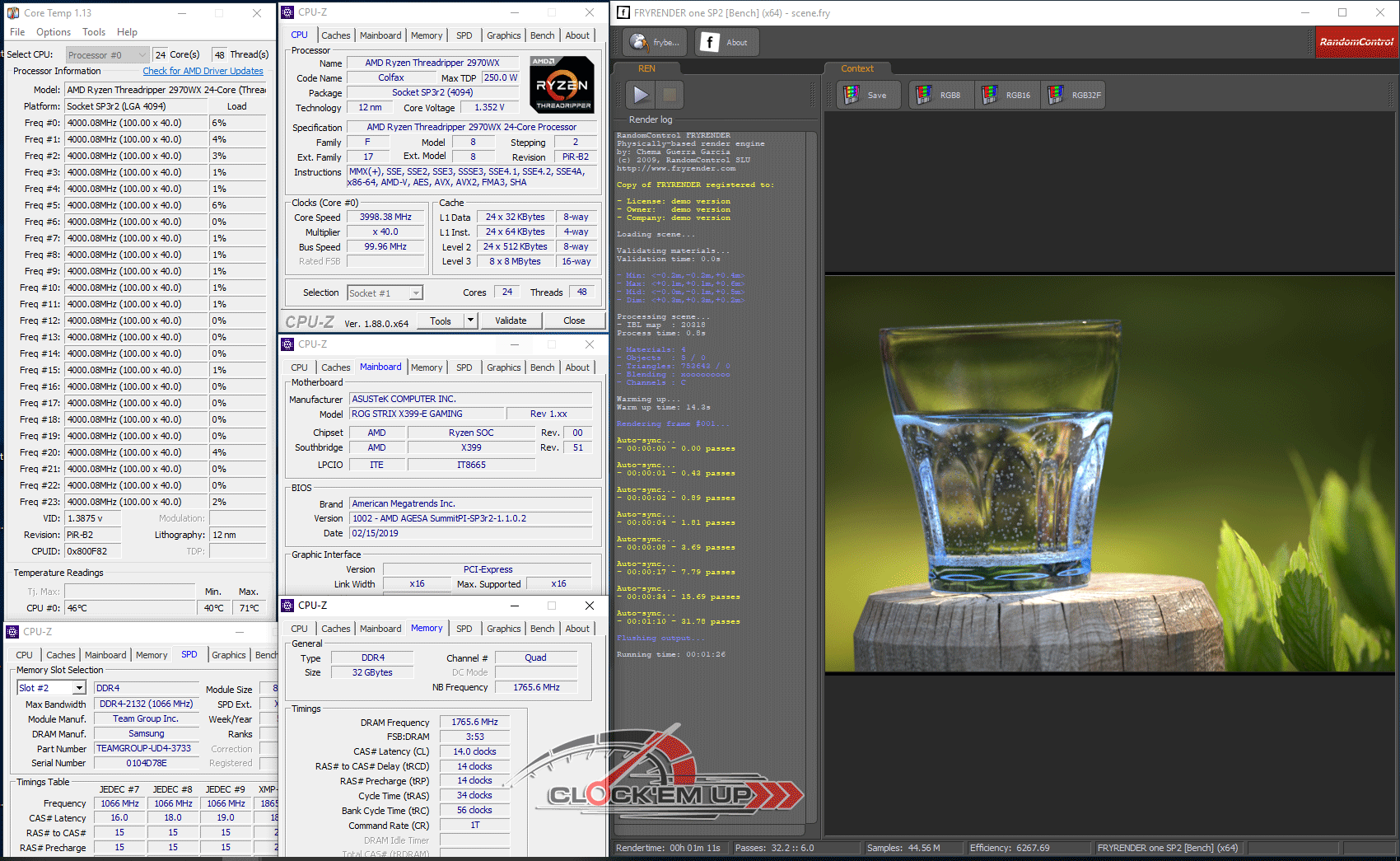Pick the RGB32F output button
The image size is (1400, 861).
[x=1074, y=95]
